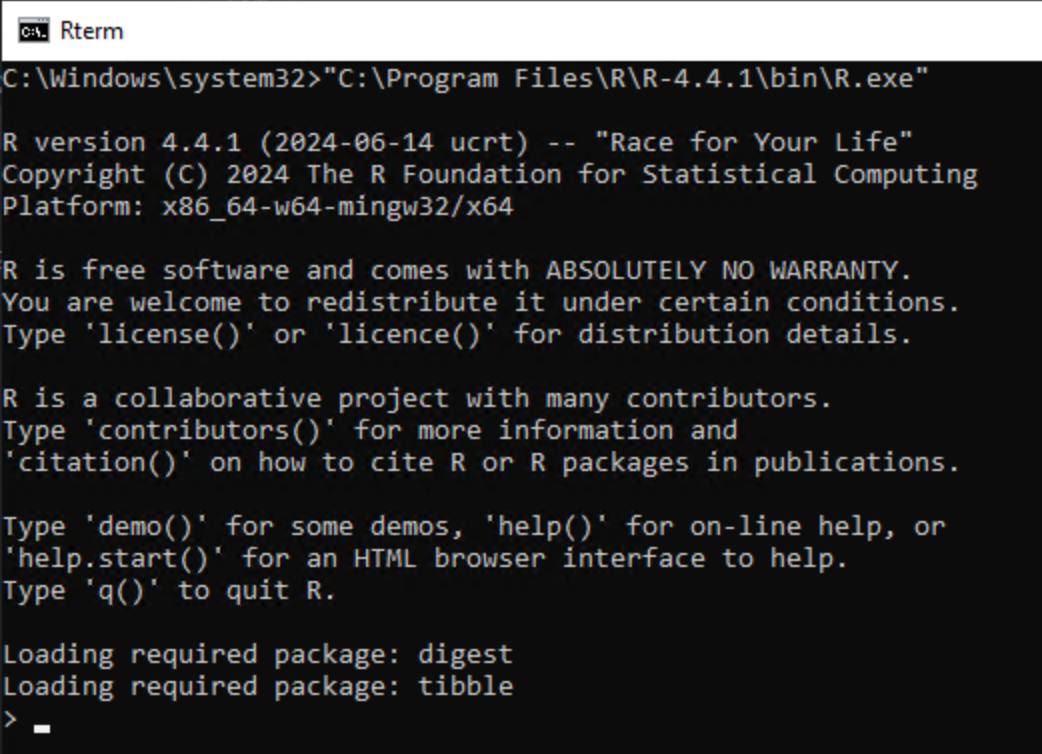This screenshot has height=754, width=1042.
Task: Click the Rterm console icon in title bar
Action: click(33, 30)
